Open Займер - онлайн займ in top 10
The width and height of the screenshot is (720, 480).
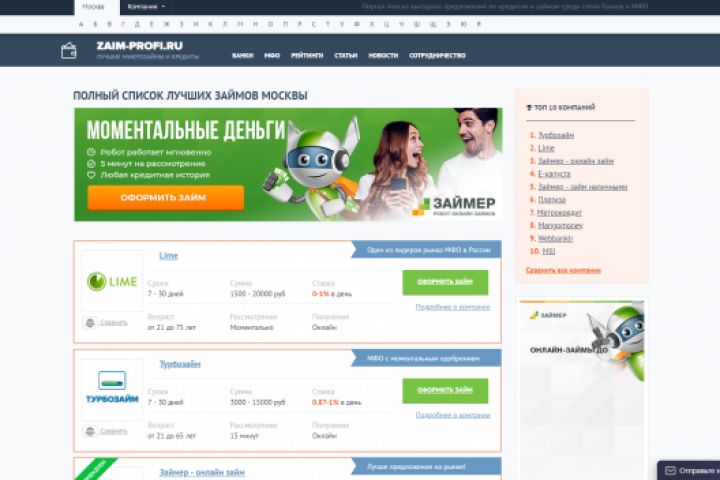[x=576, y=161]
